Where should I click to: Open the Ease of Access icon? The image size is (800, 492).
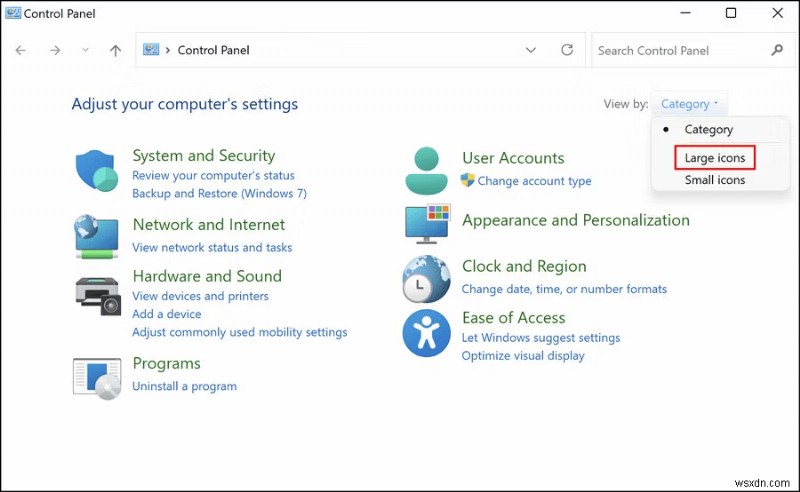tap(426, 333)
